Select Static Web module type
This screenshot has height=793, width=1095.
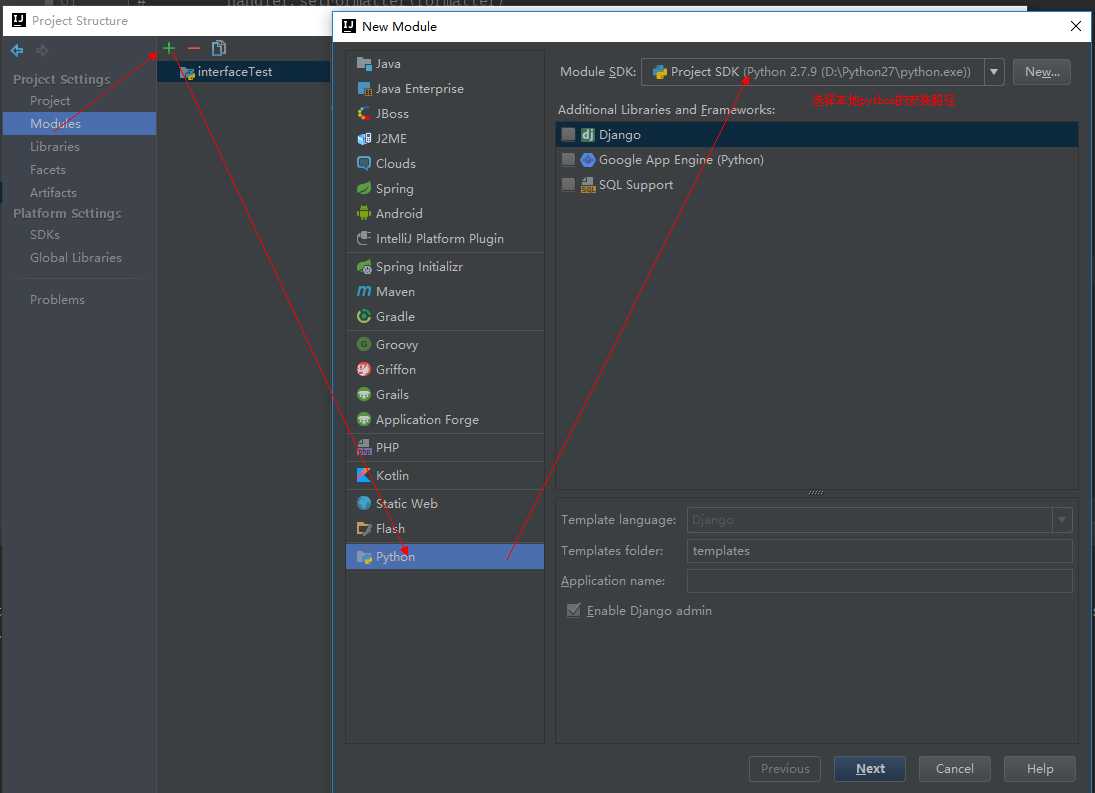pyautogui.click(x=445, y=503)
